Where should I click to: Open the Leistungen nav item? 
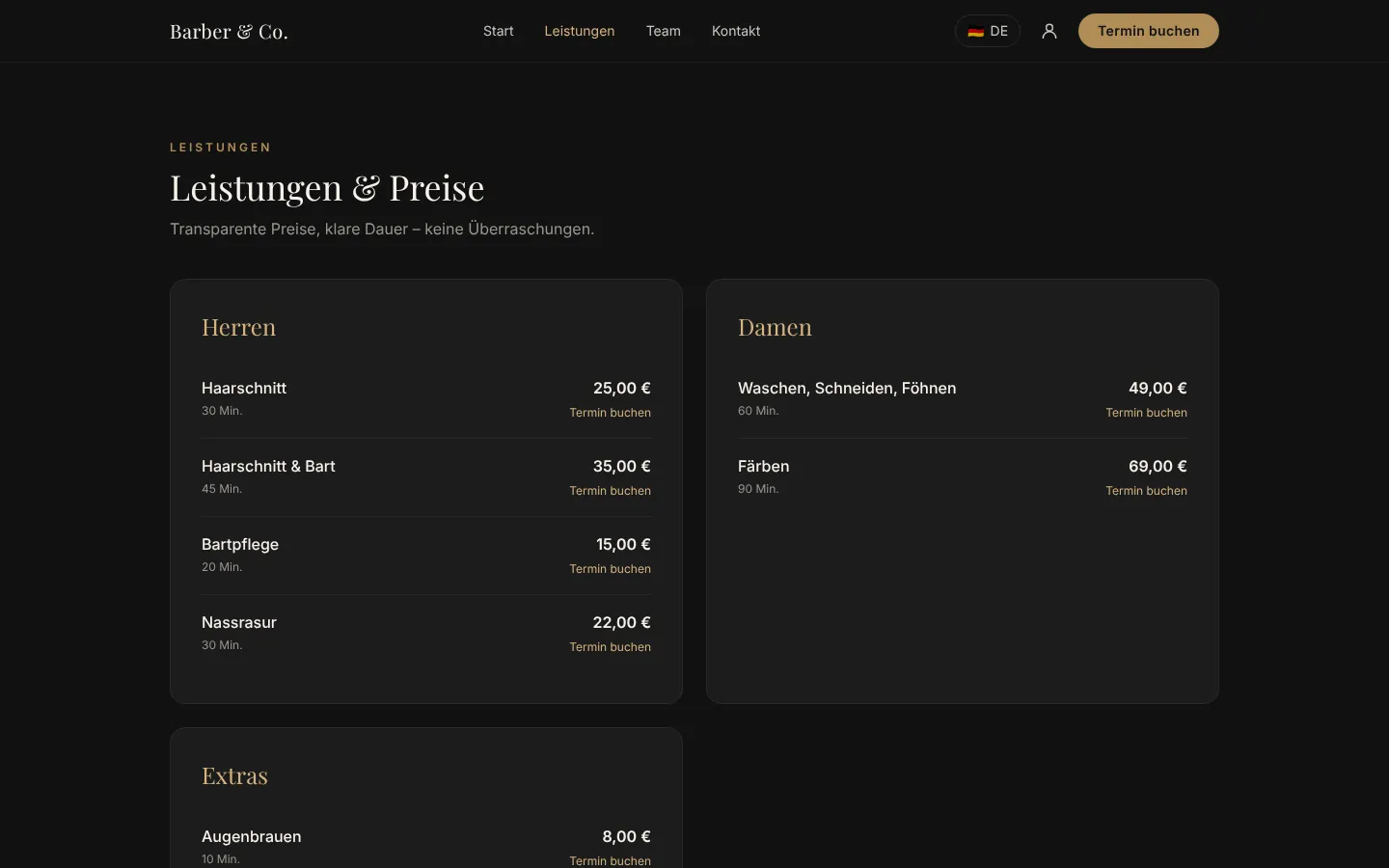pyautogui.click(x=580, y=31)
